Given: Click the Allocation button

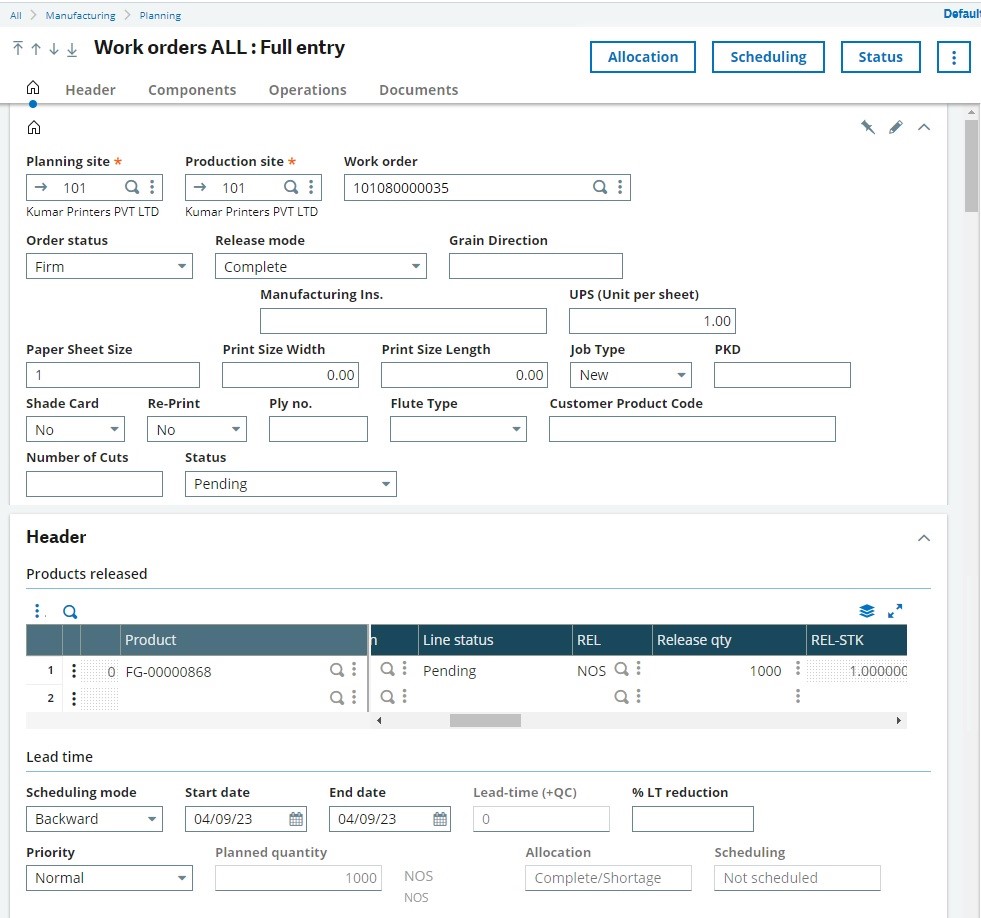Looking at the screenshot, I should point(642,57).
